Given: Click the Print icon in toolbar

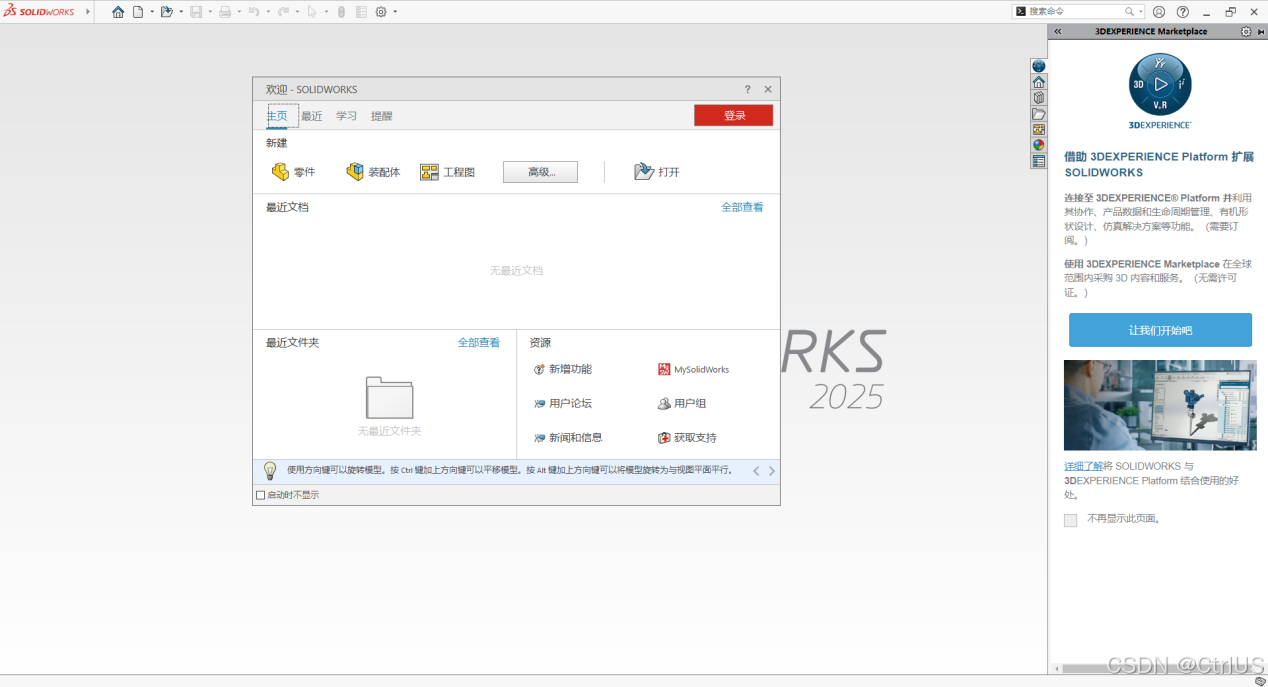Looking at the screenshot, I should click(224, 12).
